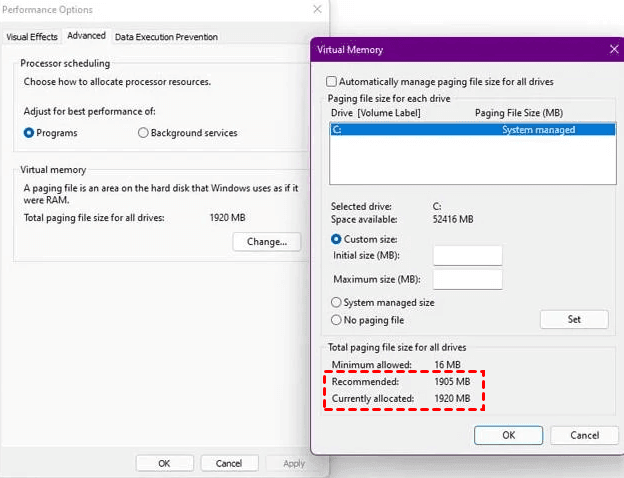Screen dimensions: 624x478
Task: Click the Paging File Size (MB) header
Action: tap(519, 113)
